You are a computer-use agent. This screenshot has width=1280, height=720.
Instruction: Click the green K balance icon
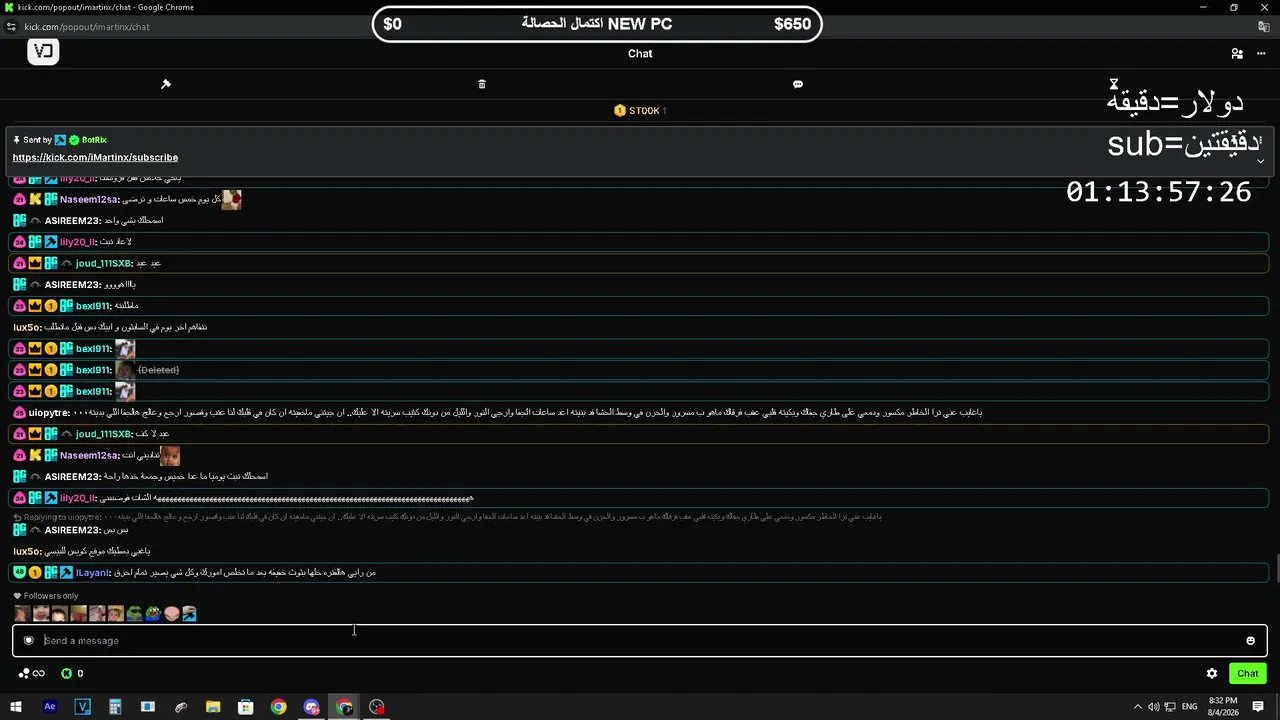tap(66, 674)
